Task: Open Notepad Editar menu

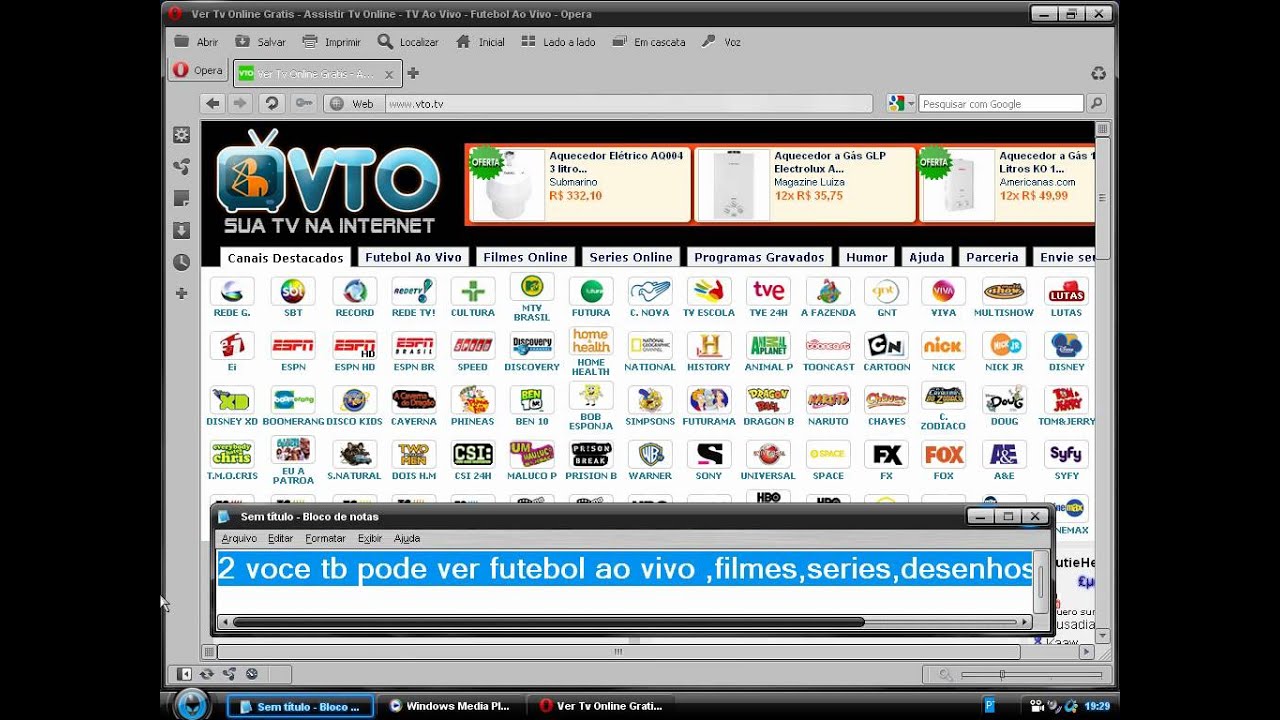Action: pyautogui.click(x=280, y=538)
